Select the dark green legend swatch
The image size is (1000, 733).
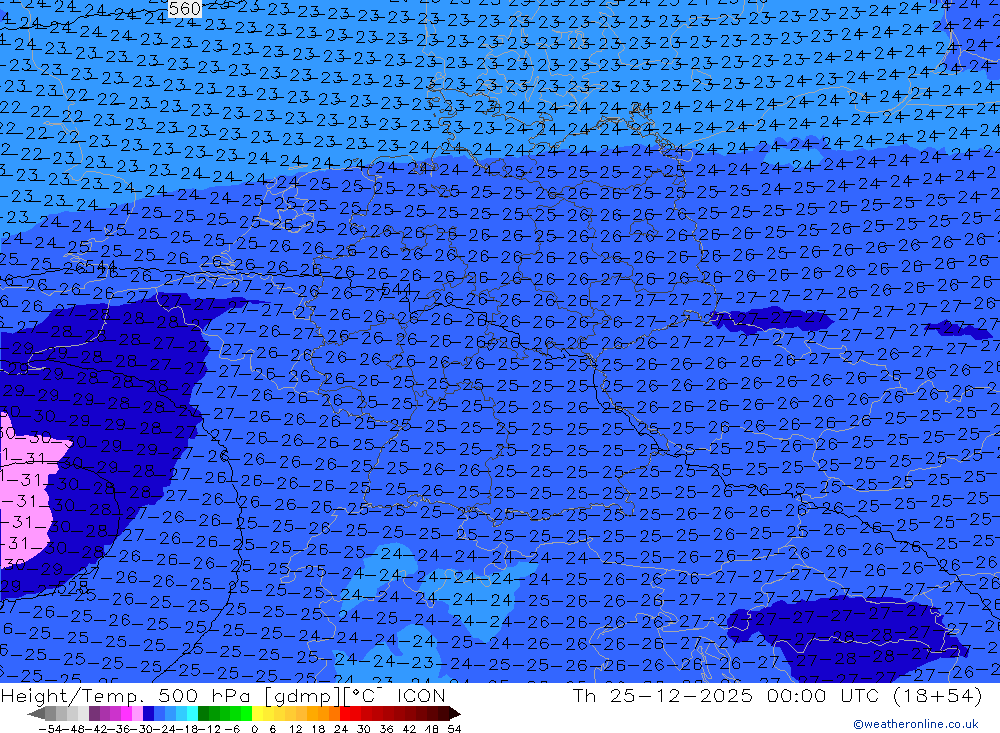pyautogui.click(x=203, y=713)
